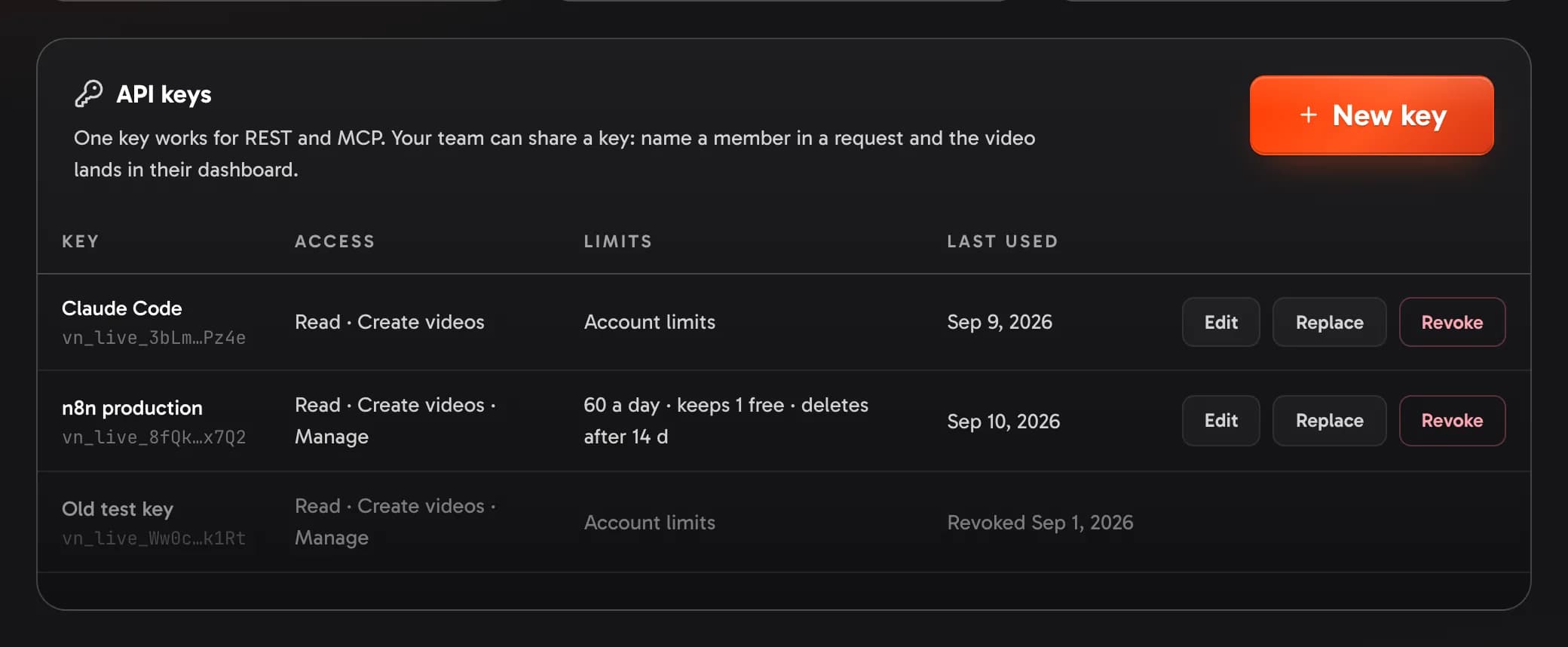
Task: Select key ID vn_live_3bLm…Pz4e
Action: point(154,338)
